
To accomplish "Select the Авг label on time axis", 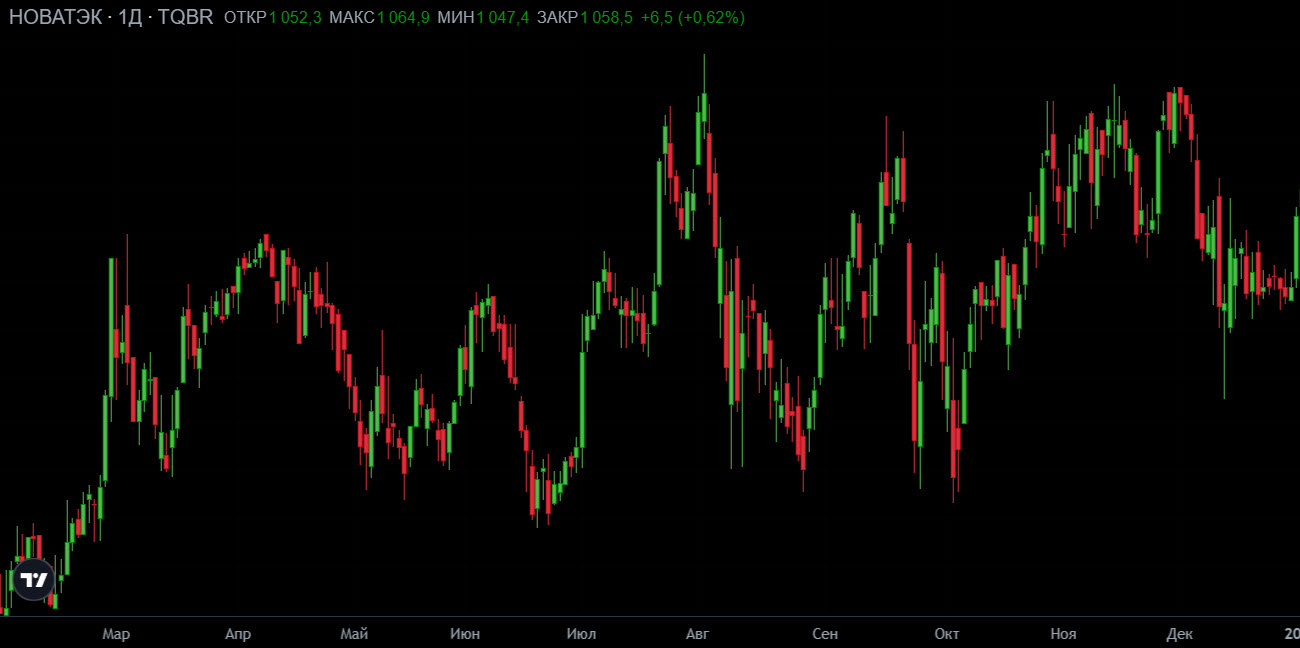I will pyautogui.click(x=697, y=634).
